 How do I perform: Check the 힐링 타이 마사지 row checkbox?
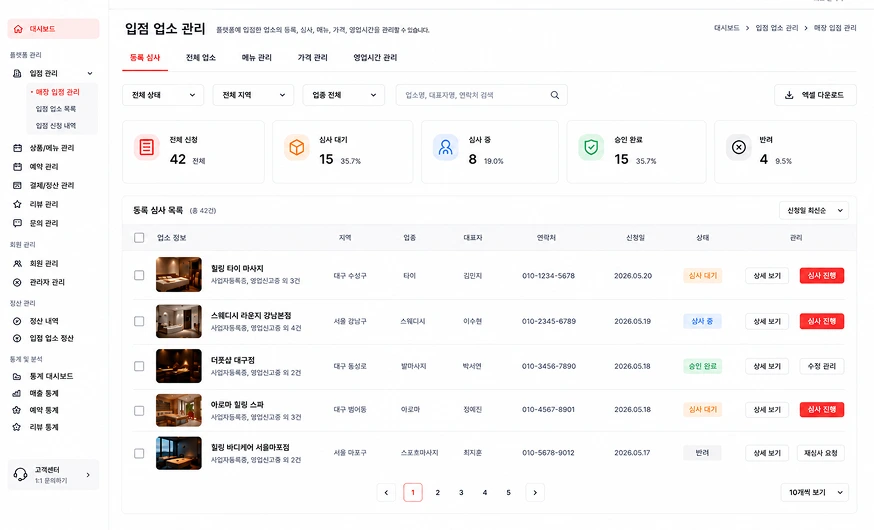pos(139,275)
